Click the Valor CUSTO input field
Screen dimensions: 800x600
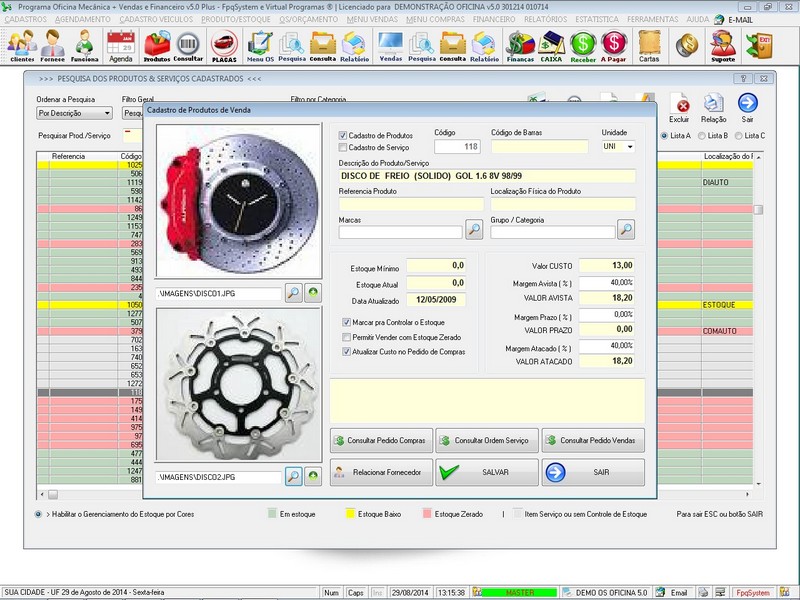point(607,266)
